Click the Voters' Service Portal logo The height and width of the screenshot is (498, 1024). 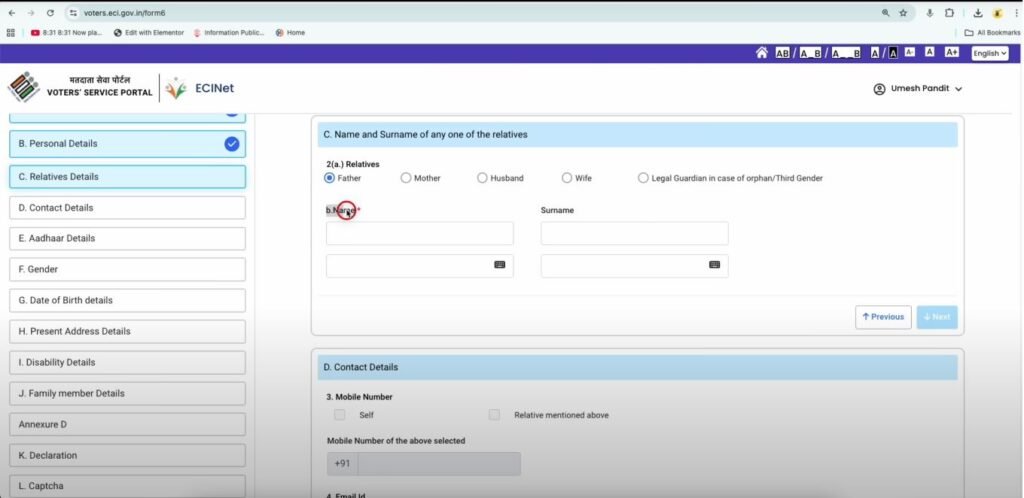80,87
